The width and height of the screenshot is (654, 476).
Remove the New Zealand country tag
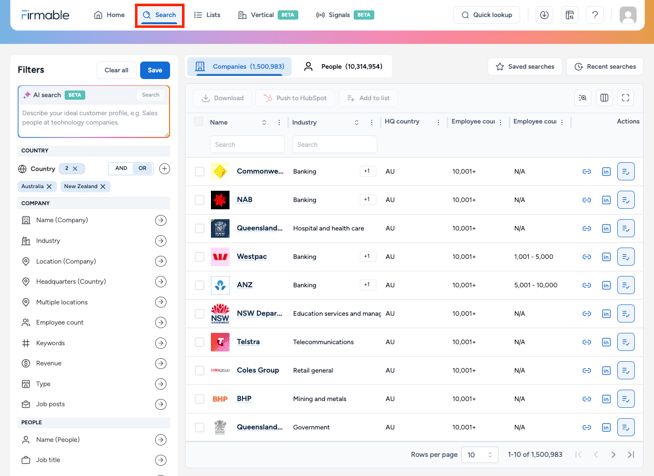pyautogui.click(x=103, y=186)
